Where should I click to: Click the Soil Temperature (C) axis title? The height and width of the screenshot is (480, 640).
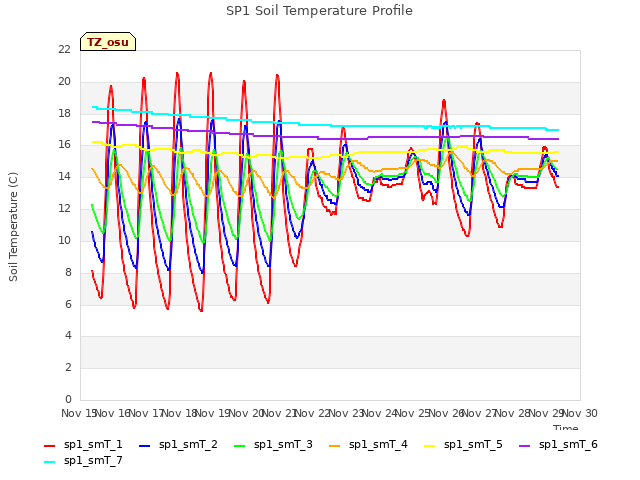pos(13,227)
